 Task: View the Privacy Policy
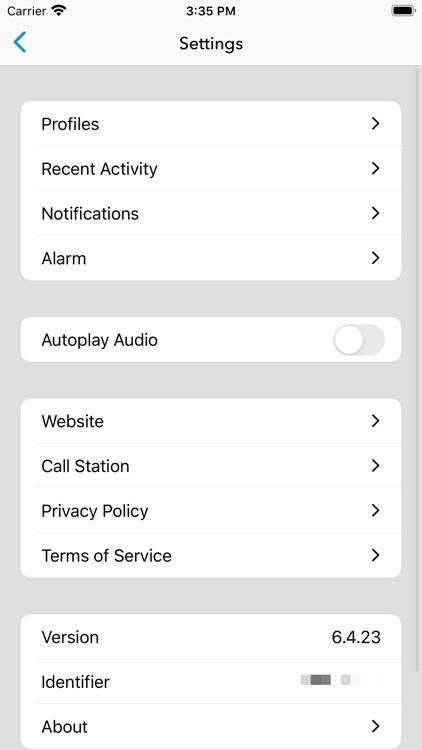click(211, 511)
